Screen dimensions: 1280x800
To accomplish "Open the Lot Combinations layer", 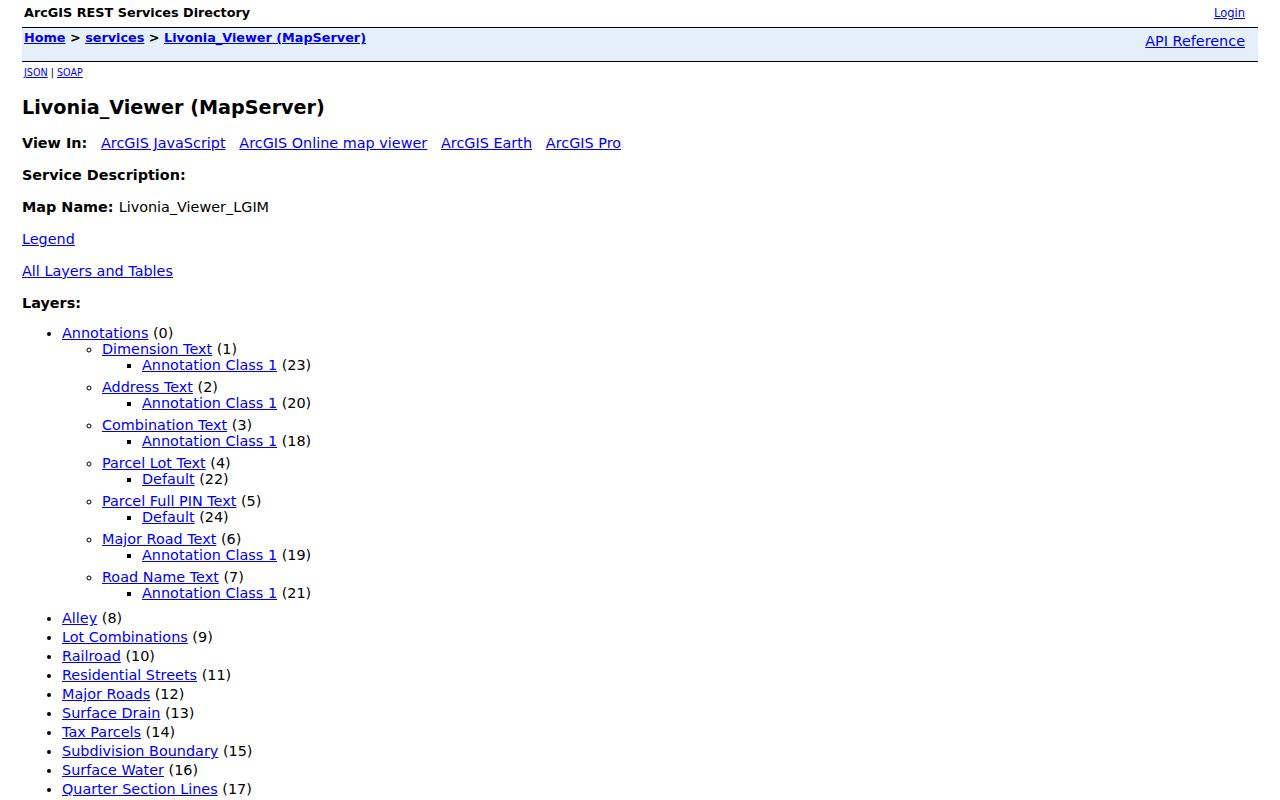I will click(125, 637).
